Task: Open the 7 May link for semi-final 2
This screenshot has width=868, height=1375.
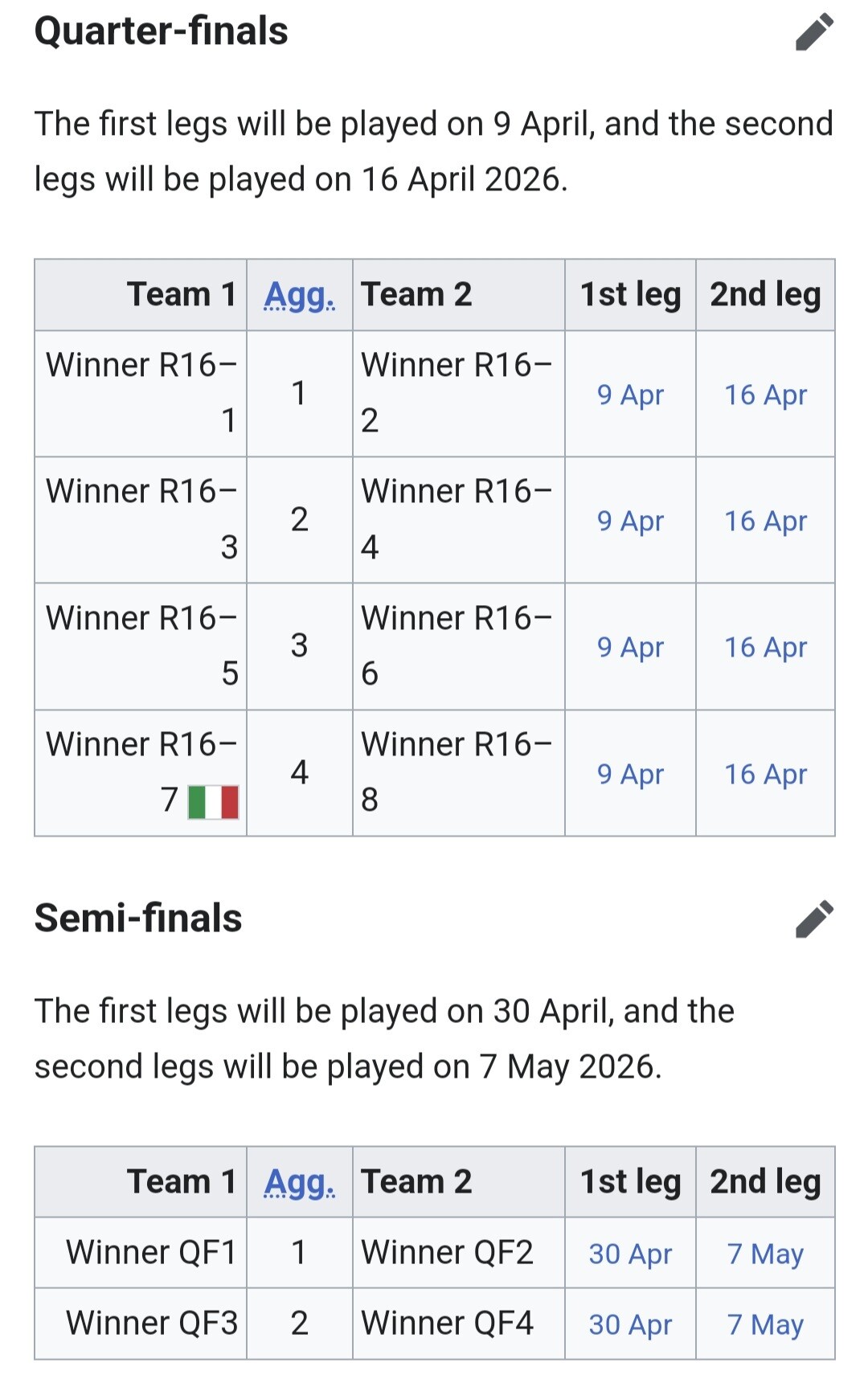Action: (765, 1324)
